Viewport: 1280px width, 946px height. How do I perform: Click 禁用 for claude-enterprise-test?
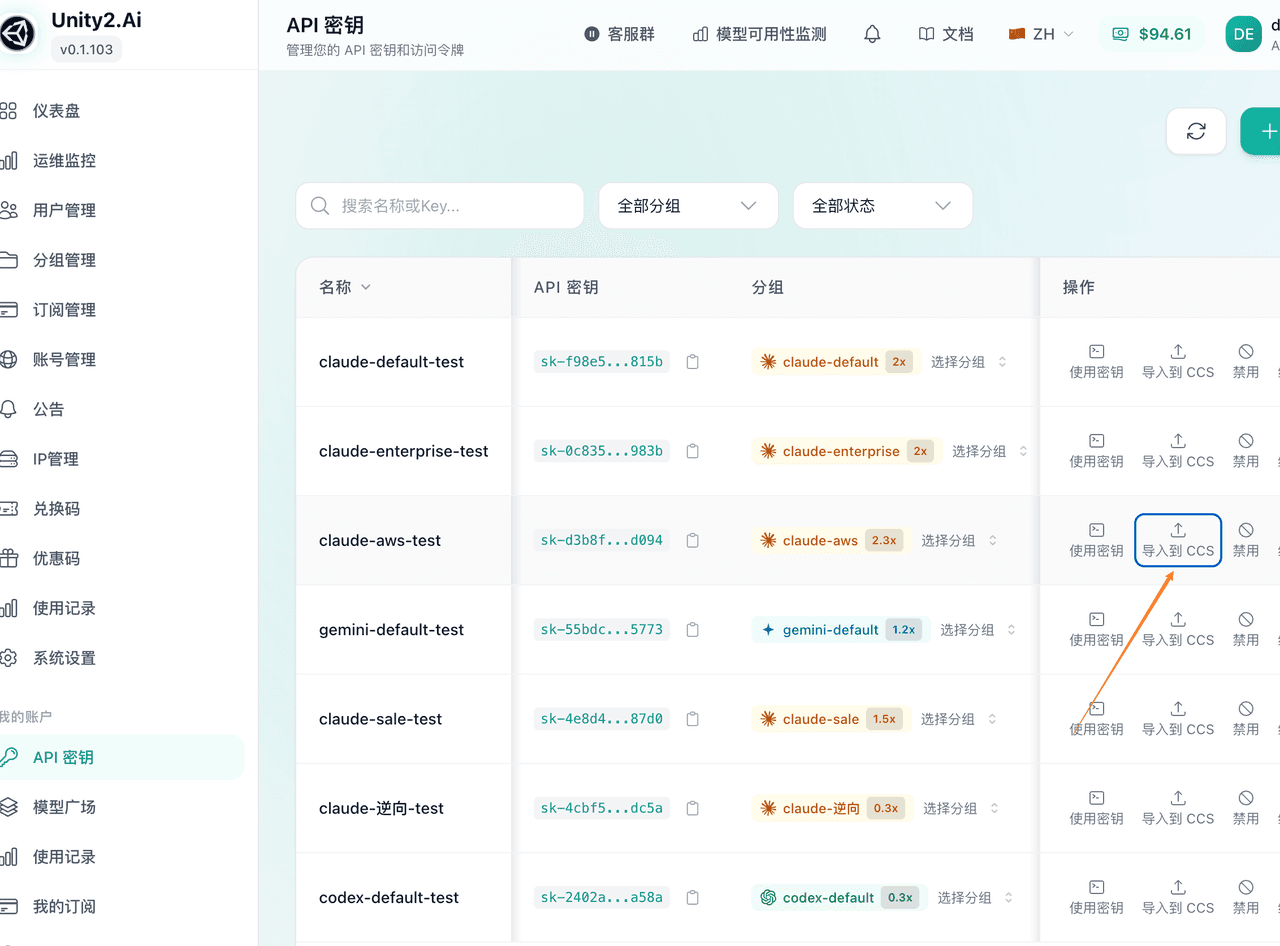pyautogui.click(x=1246, y=451)
